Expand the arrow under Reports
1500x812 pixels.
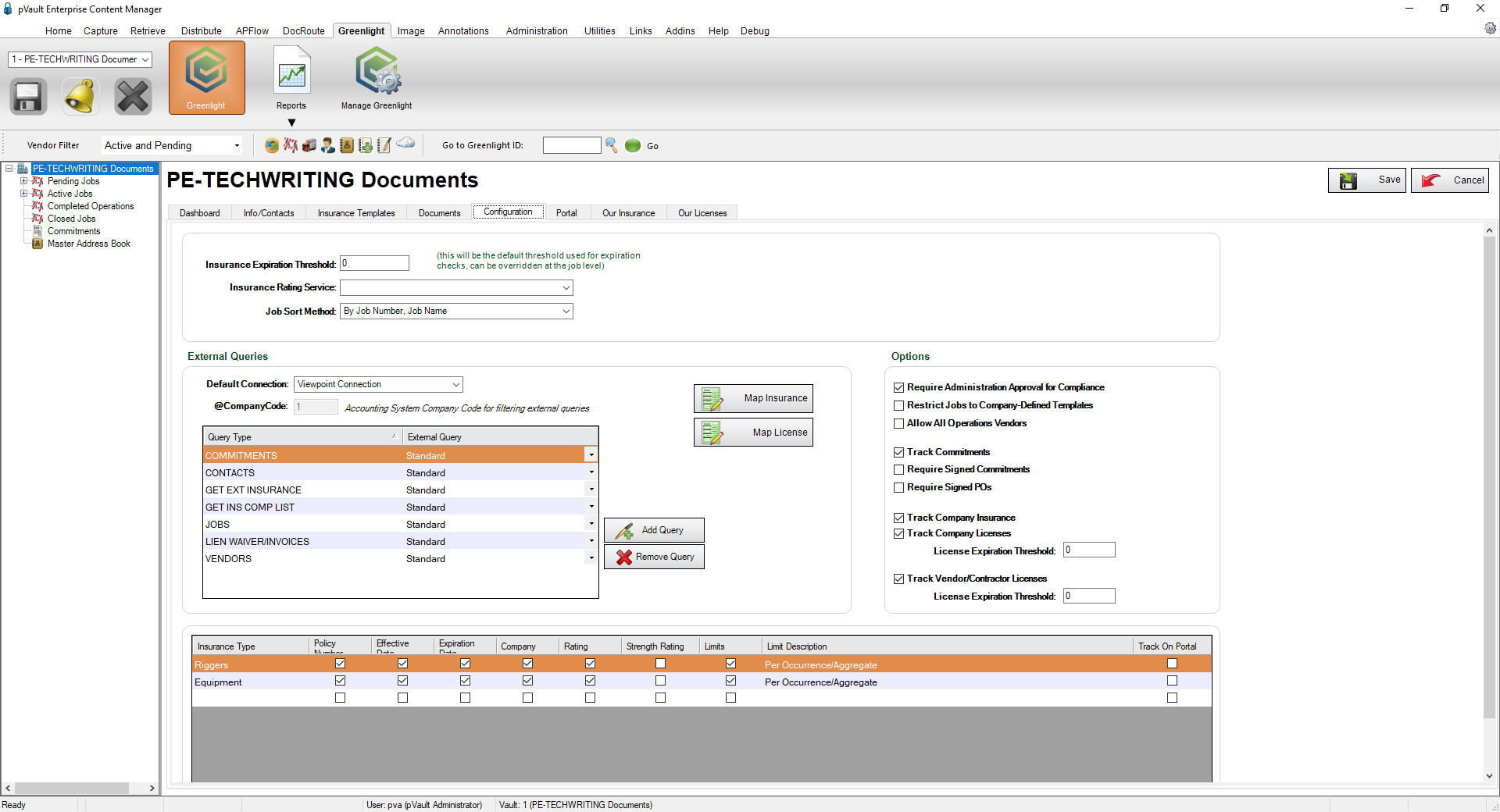[291, 123]
